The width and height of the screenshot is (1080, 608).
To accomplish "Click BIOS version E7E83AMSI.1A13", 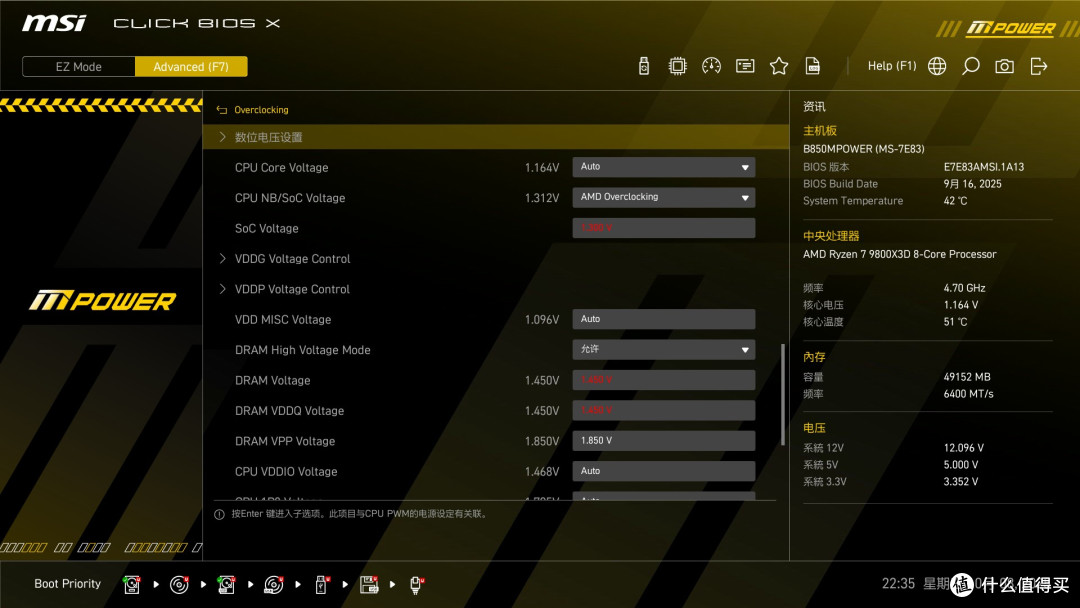I will 984,167.
